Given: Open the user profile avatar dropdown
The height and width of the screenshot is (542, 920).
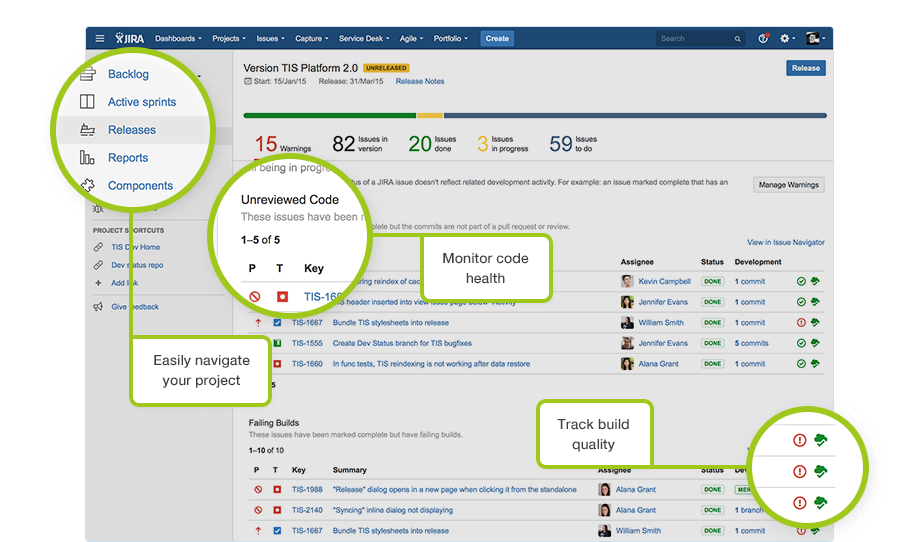Looking at the screenshot, I should point(816,38).
